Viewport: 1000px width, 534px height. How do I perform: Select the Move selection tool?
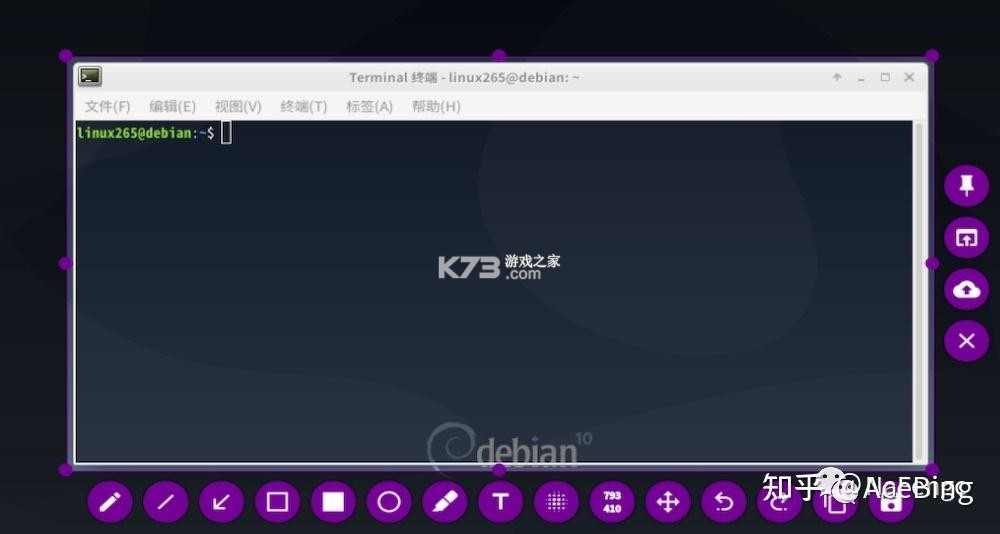[x=668, y=502]
